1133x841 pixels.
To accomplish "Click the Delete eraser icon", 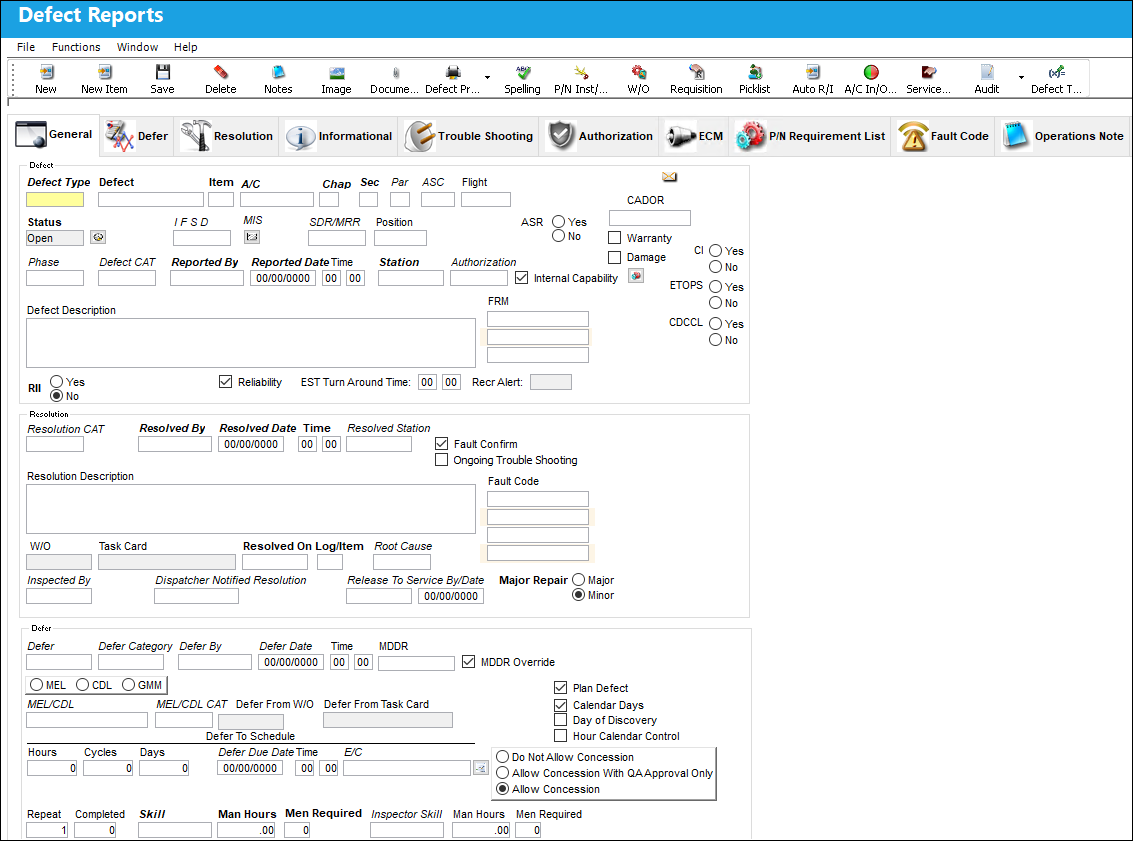I will click(x=220, y=72).
